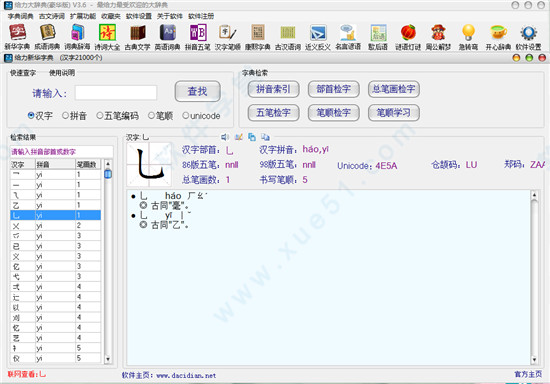Click the 查找 search button
Viewport: 550px width, 384px height.
click(x=197, y=92)
